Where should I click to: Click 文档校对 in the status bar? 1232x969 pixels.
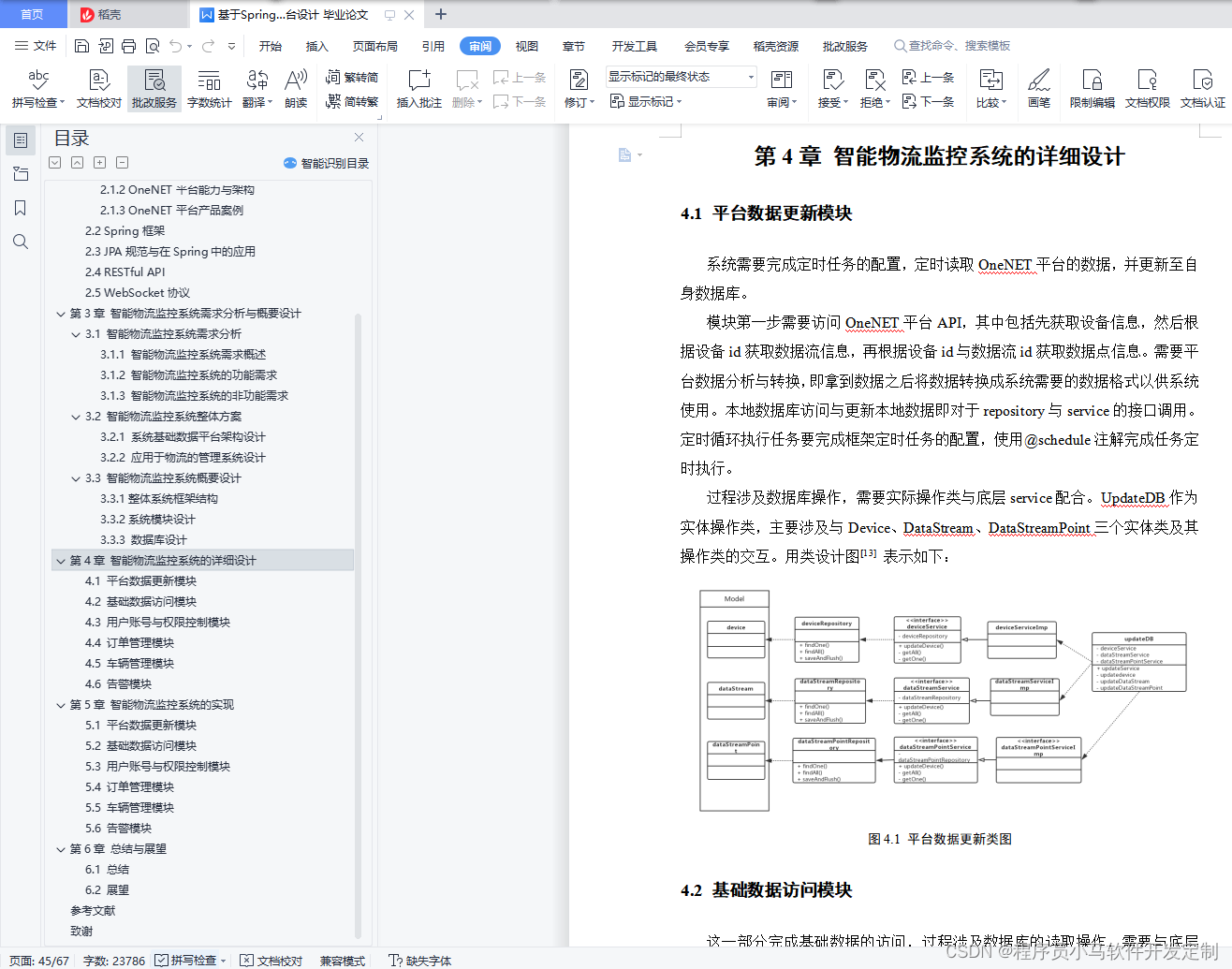[271, 961]
